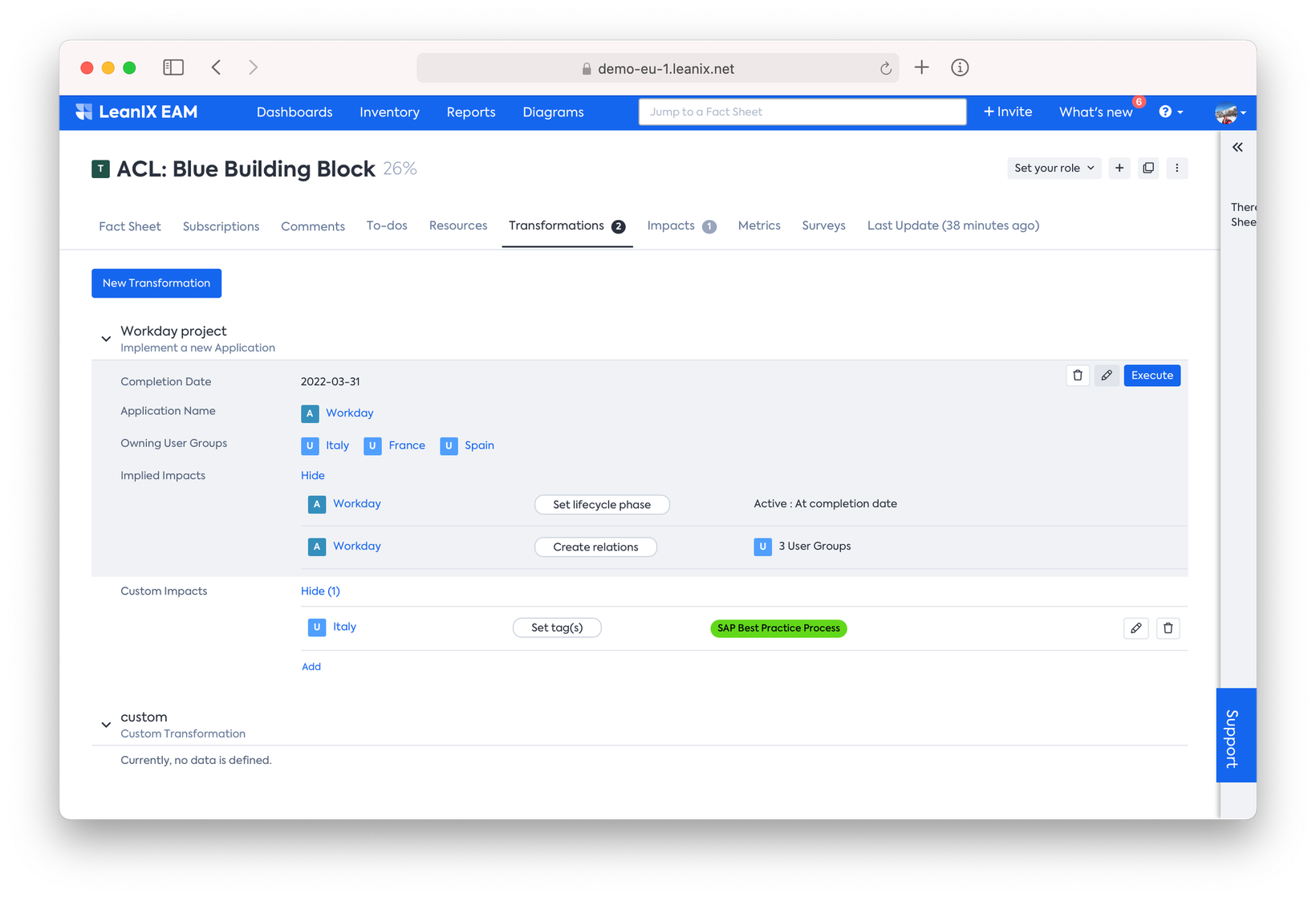Image resolution: width=1316 pixels, height=898 pixels.
Task: Click the U icon beside 3 User Groups
Action: point(762,547)
